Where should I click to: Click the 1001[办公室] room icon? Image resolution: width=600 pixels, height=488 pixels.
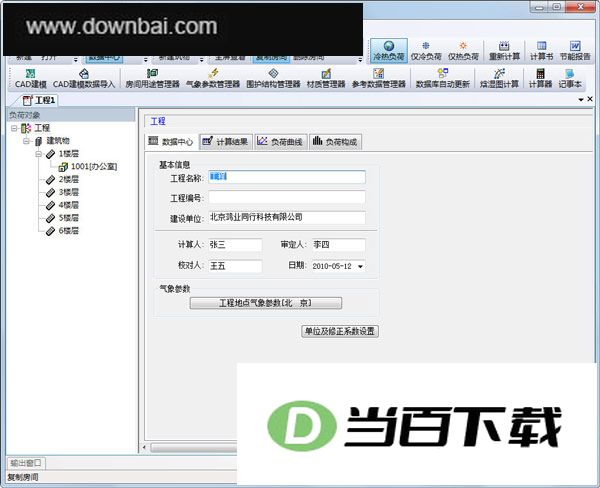pos(63,167)
